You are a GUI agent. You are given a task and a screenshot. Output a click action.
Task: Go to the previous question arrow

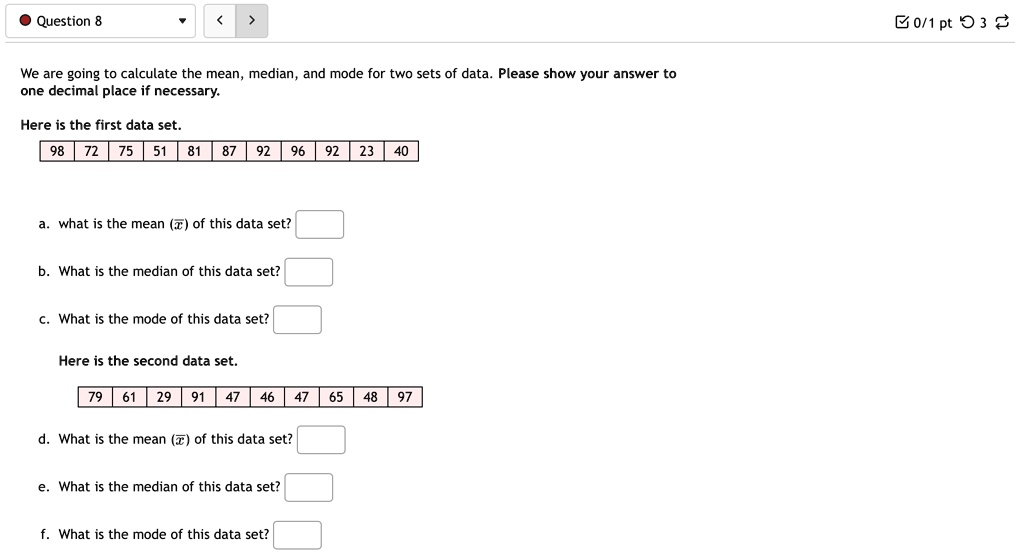point(219,21)
